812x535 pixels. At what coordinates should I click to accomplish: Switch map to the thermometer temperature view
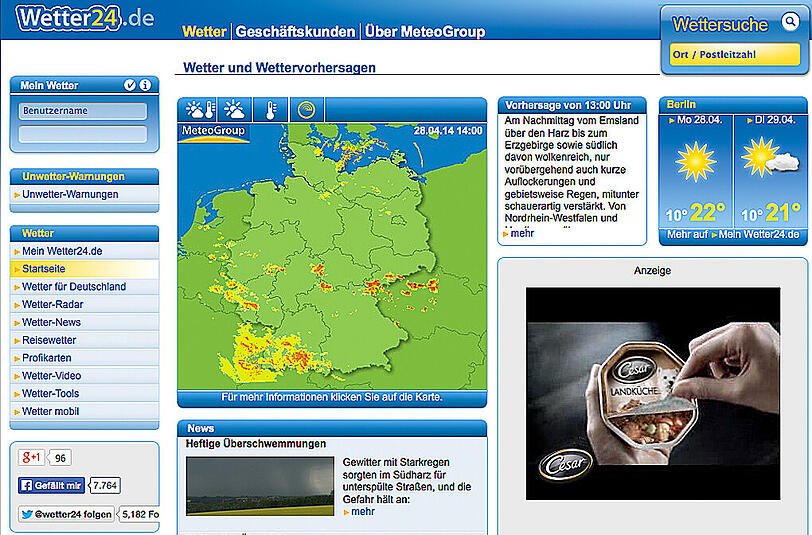point(270,109)
